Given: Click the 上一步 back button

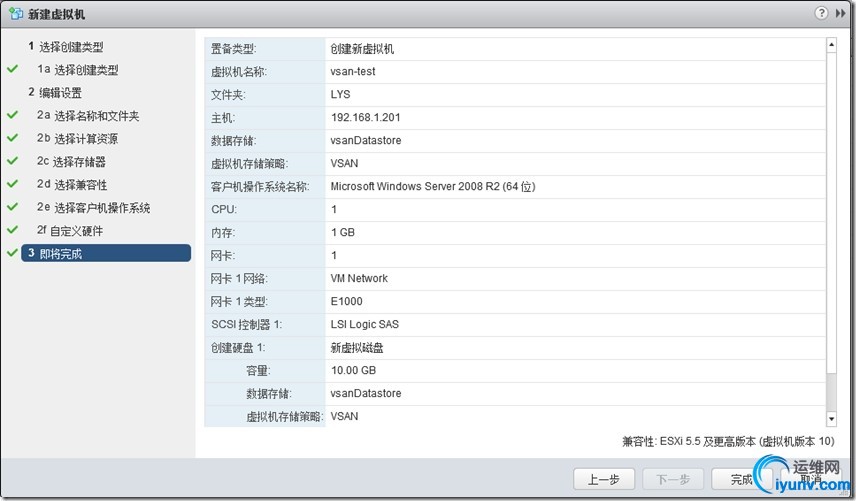Looking at the screenshot, I should coord(604,480).
